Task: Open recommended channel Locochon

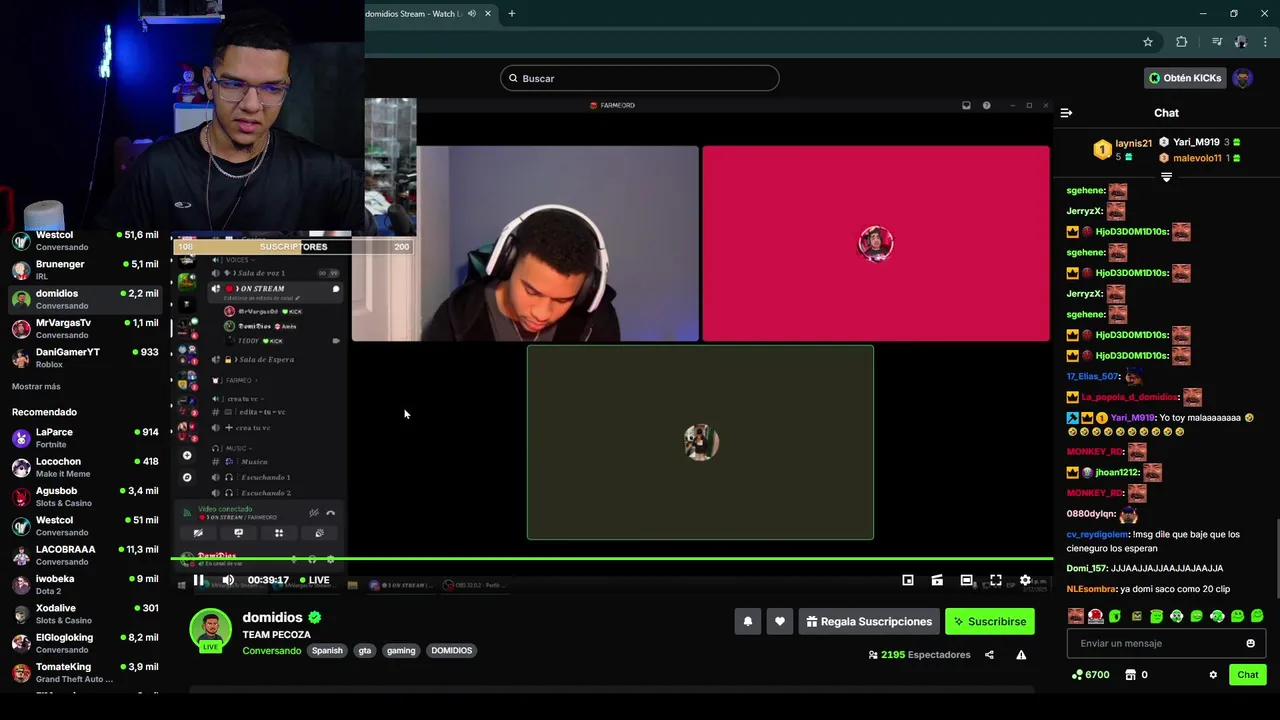Action: point(85,467)
